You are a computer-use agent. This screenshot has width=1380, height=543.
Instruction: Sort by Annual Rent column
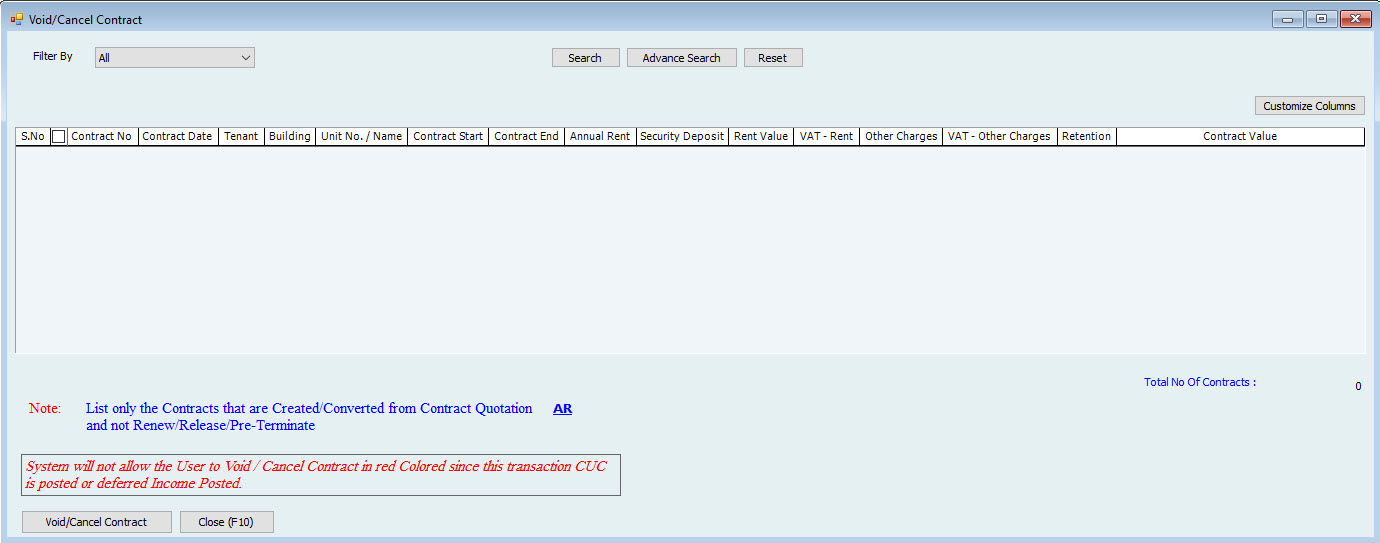[x=600, y=137]
